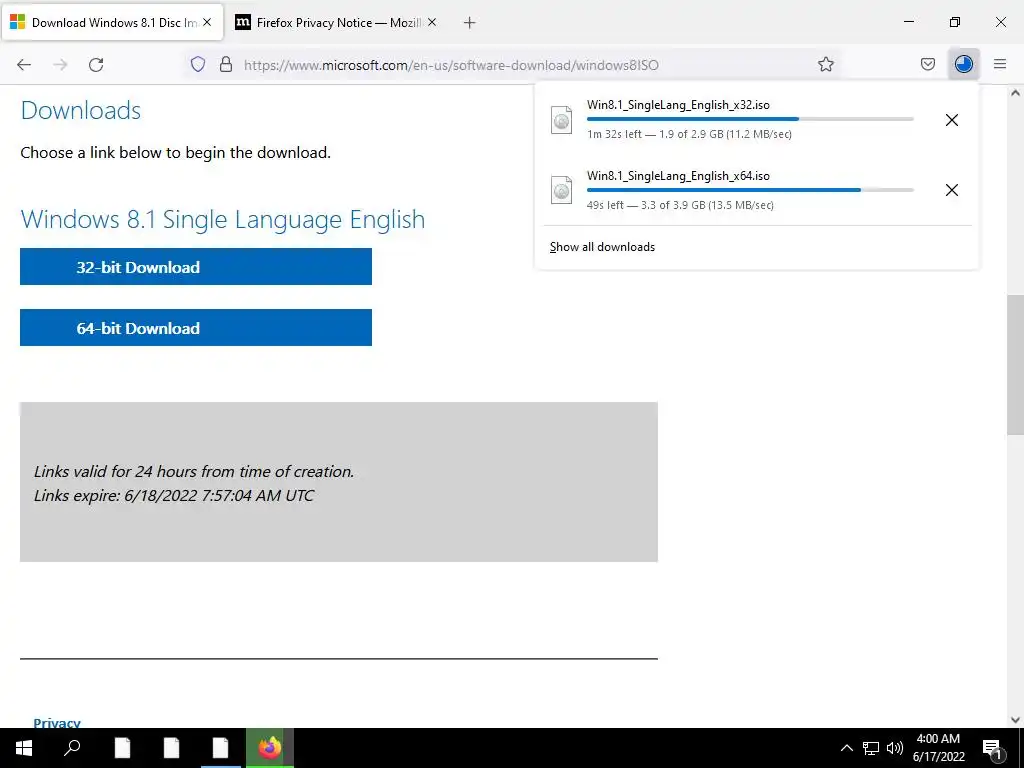
Task: Click the padlock site information icon
Action: click(x=226, y=64)
